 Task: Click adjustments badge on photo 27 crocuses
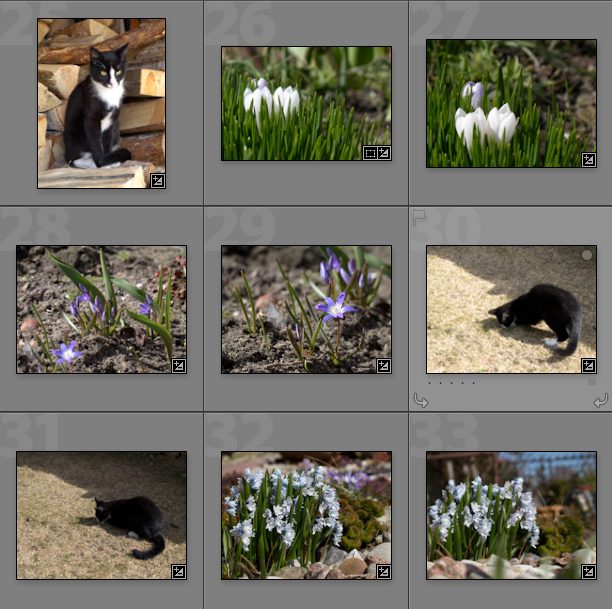[x=588, y=159]
